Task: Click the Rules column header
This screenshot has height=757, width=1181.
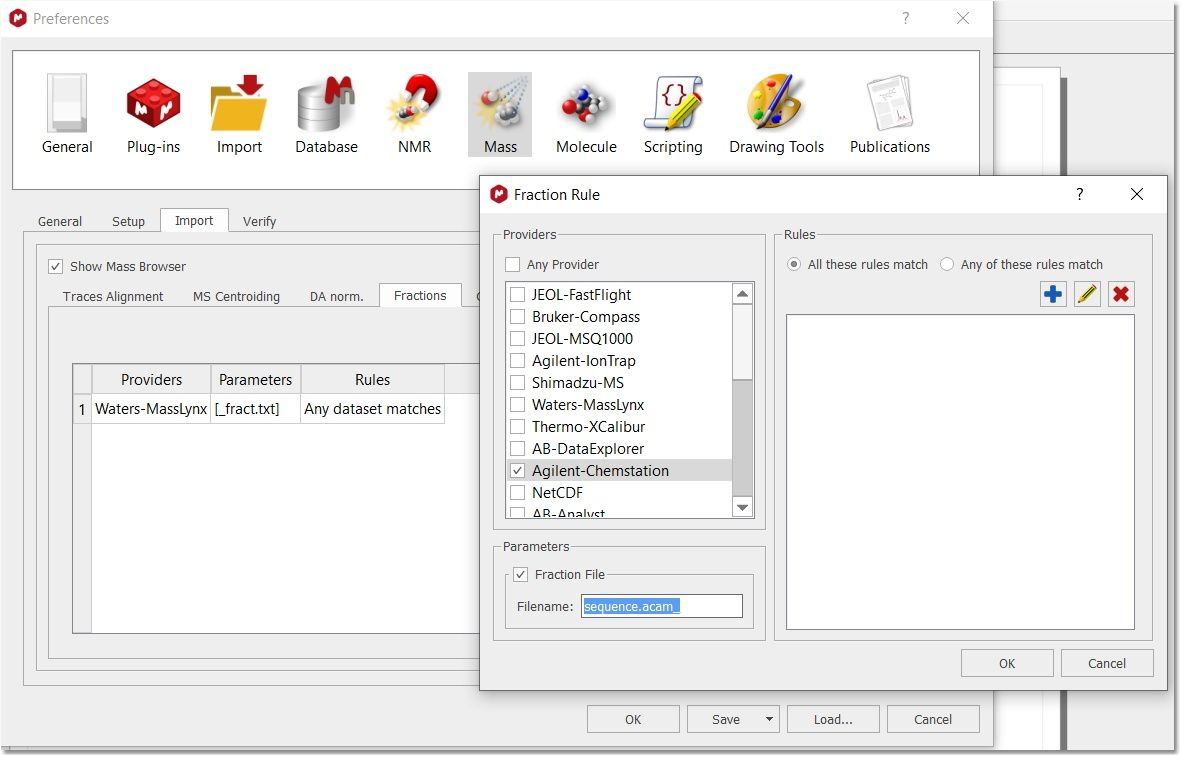Action: click(373, 380)
